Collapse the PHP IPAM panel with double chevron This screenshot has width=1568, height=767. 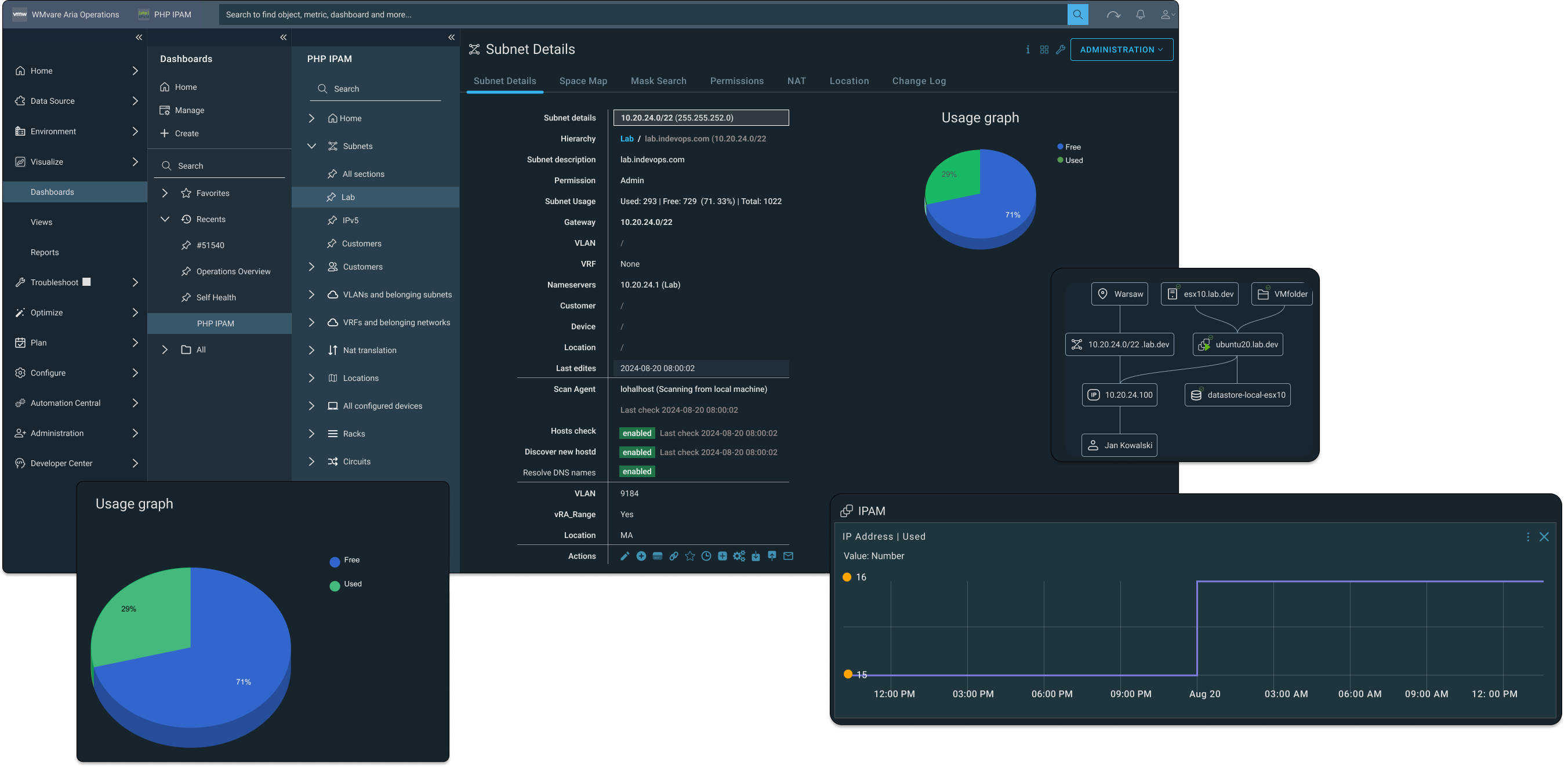[451, 38]
